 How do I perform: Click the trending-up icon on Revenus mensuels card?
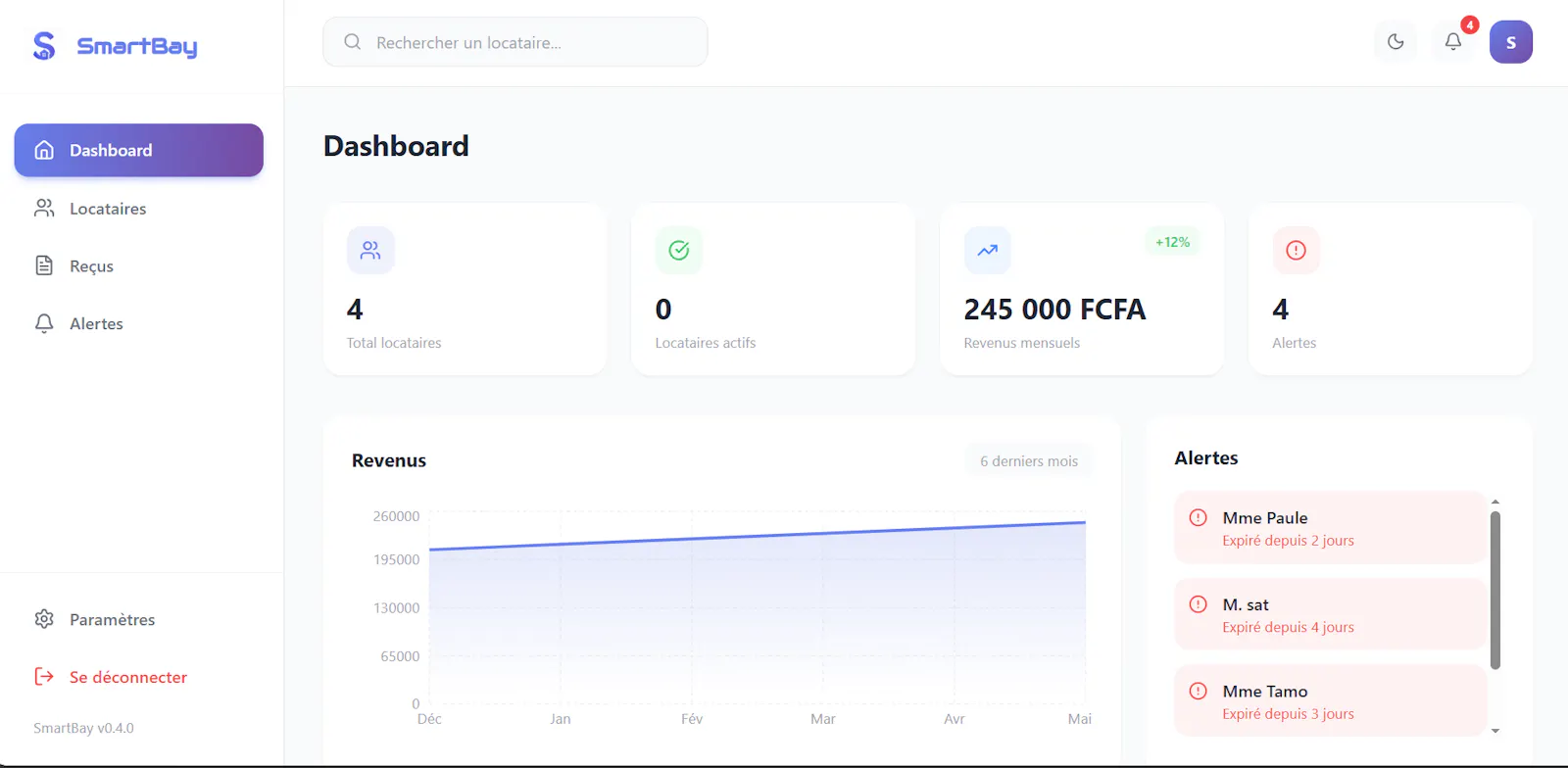(988, 251)
